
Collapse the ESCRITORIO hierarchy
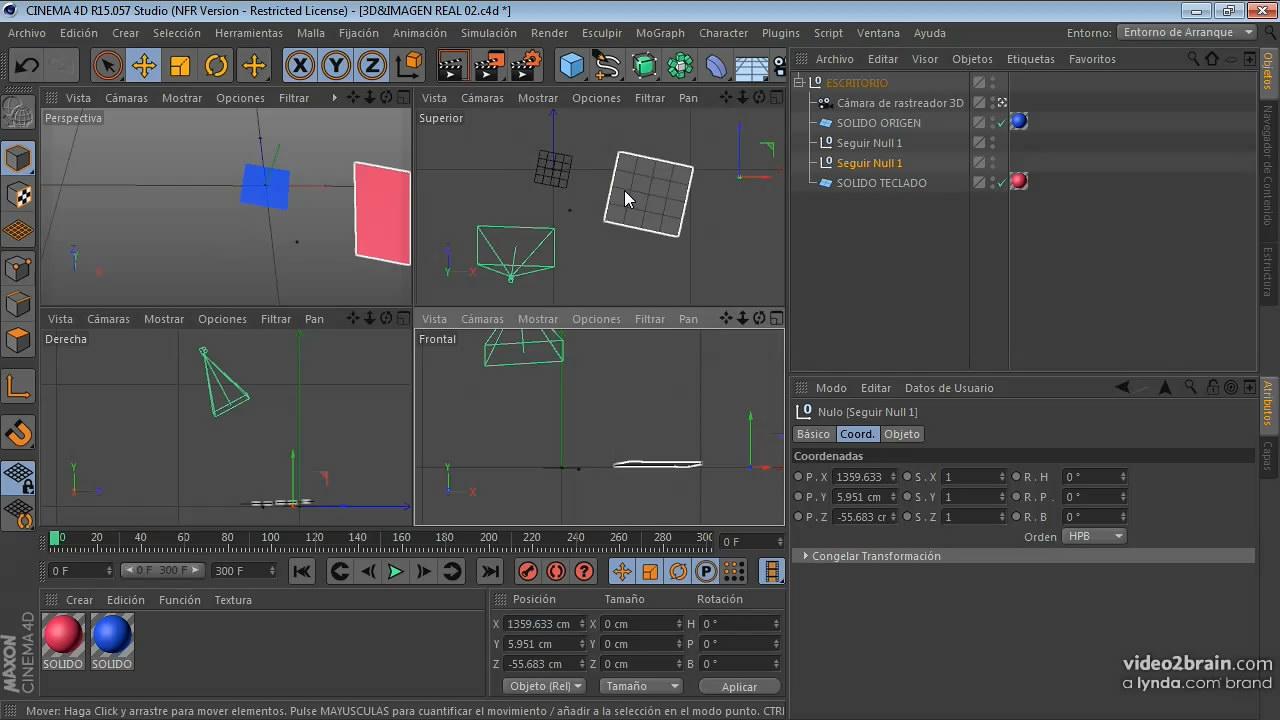[800, 83]
